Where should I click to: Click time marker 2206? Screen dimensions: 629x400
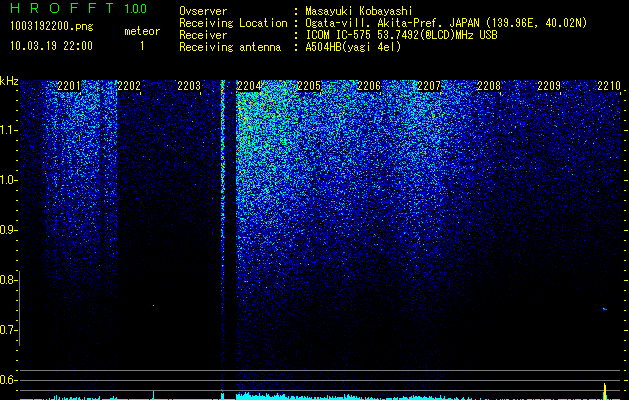coord(369,86)
